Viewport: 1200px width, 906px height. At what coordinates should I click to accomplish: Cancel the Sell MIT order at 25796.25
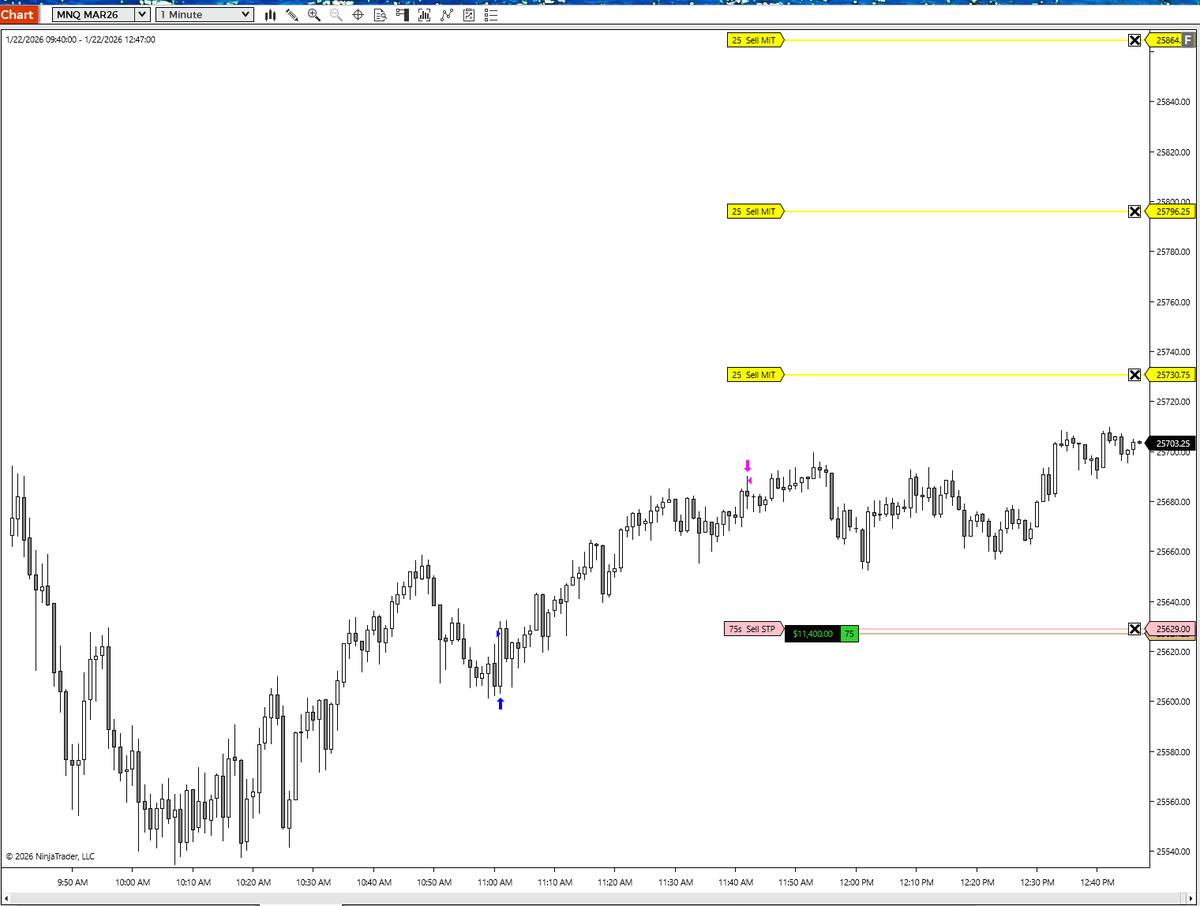point(1134,212)
